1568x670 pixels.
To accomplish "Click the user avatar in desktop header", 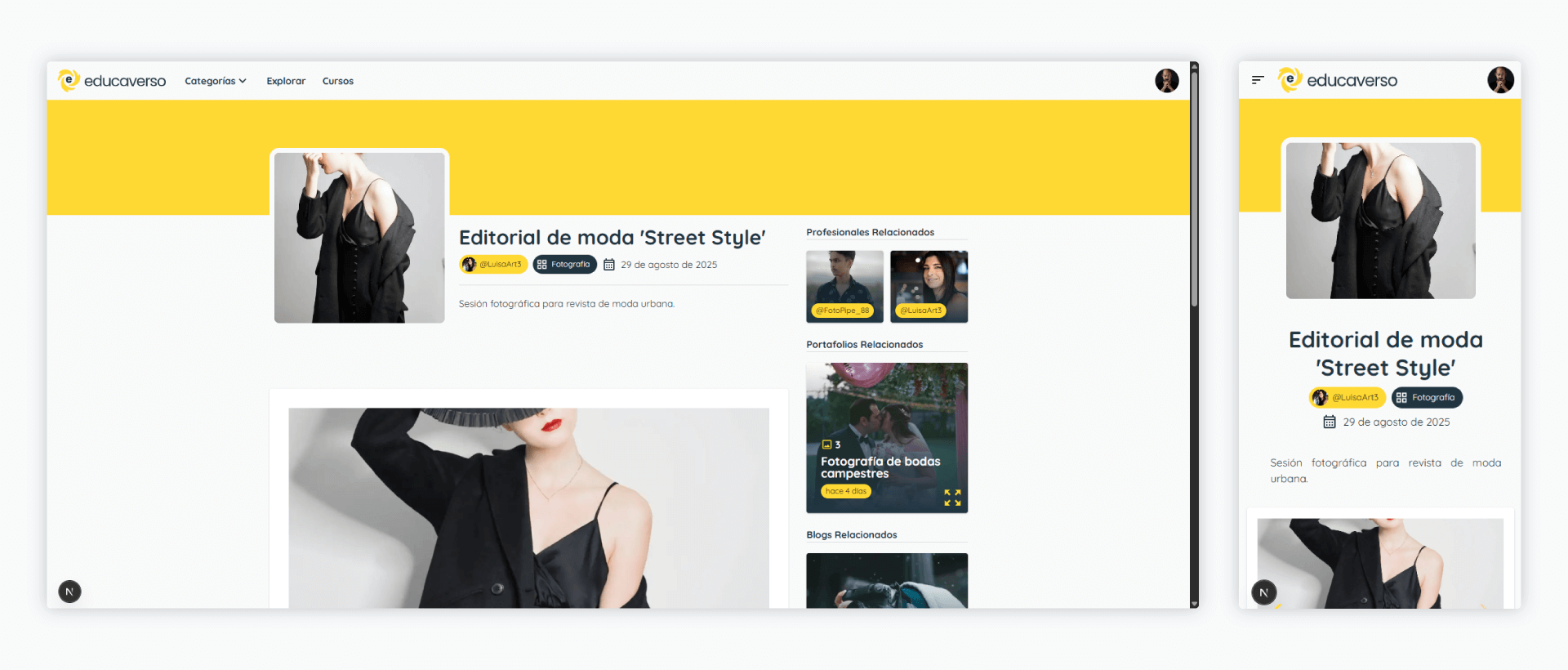I will point(1166,81).
